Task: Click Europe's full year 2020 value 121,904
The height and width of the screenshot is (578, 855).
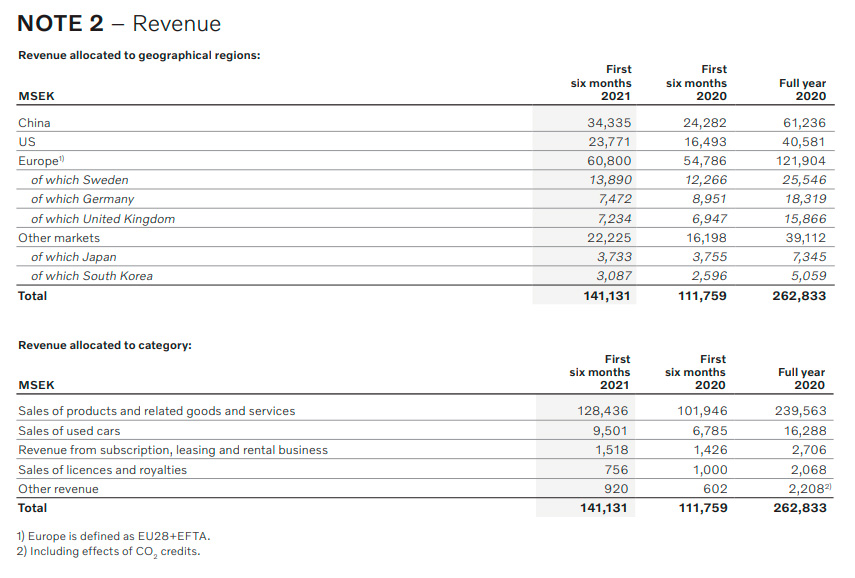Action: pos(801,161)
